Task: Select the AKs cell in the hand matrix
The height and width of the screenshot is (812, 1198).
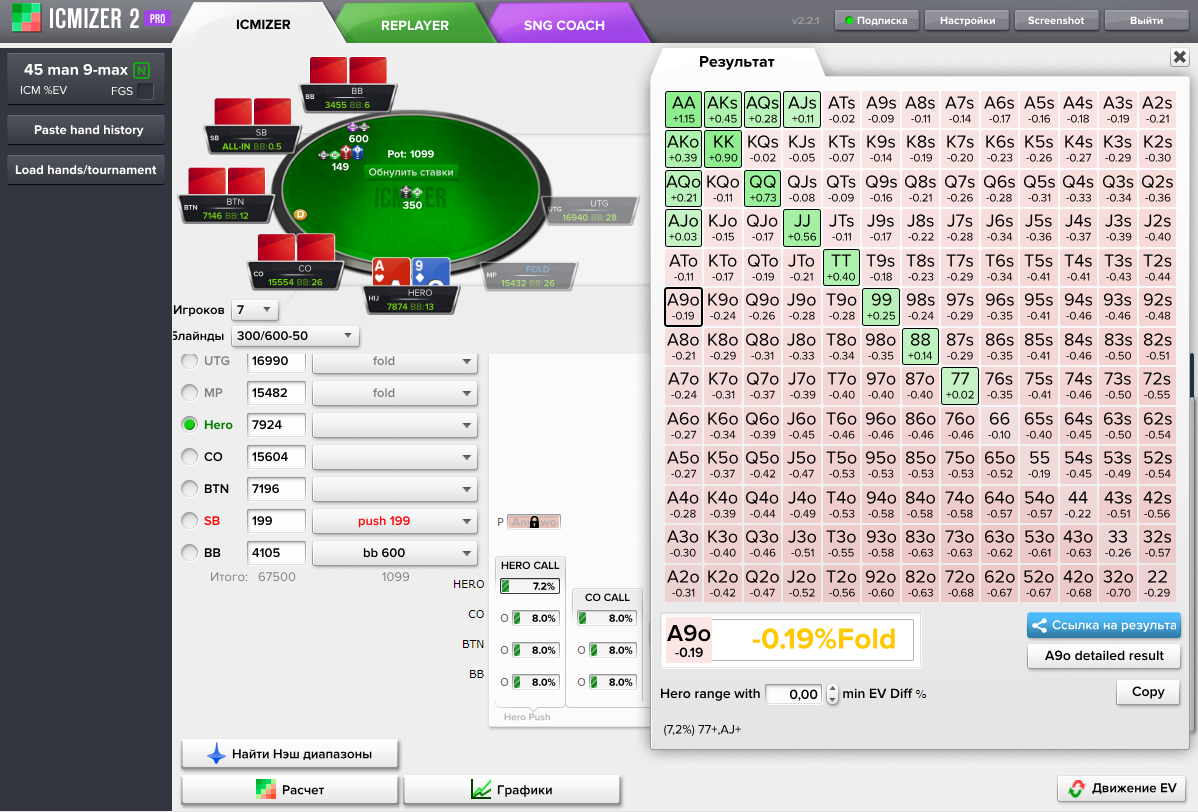Action: [723, 109]
